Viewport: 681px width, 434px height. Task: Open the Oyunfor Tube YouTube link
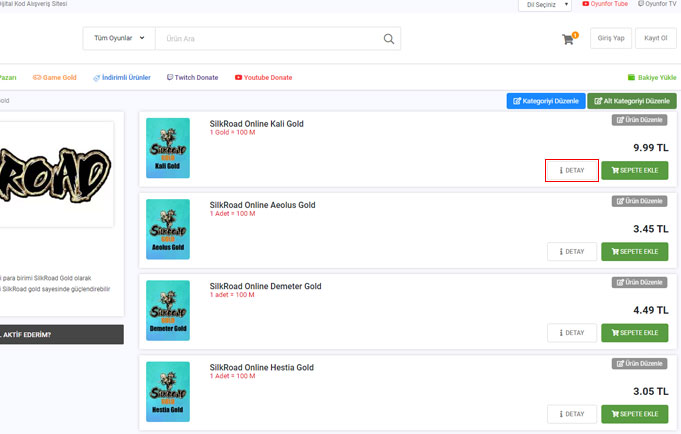pyautogui.click(x=607, y=5)
